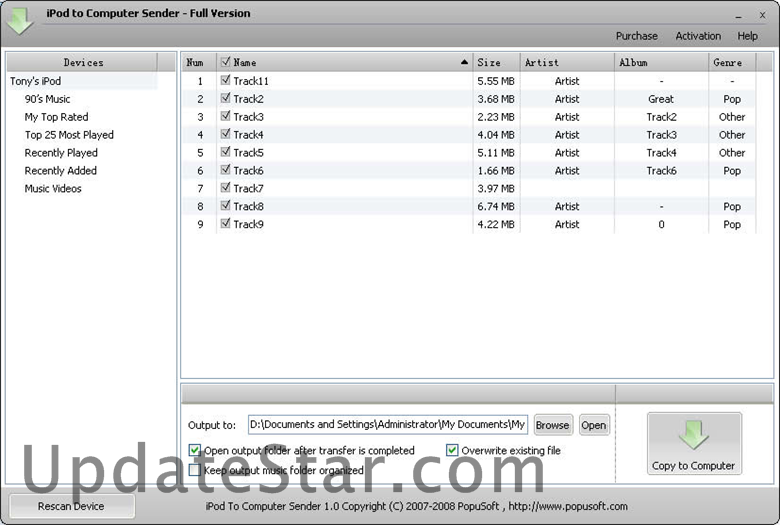Select Recently Played playlist
The image size is (780, 525).
point(61,153)
